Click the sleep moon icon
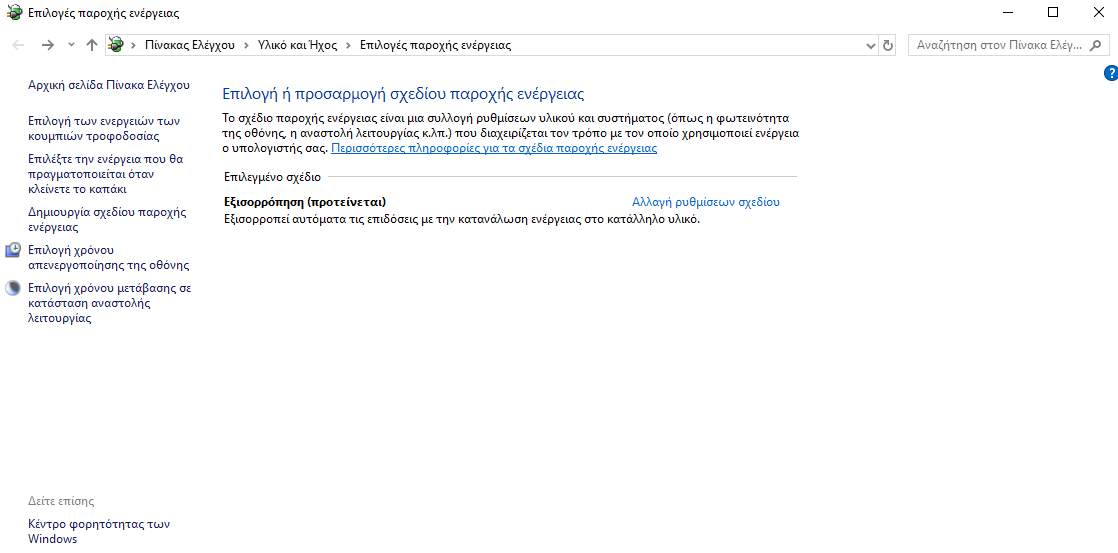The width and height of the screenshot is (1118, 553). (x=13, y=288)
